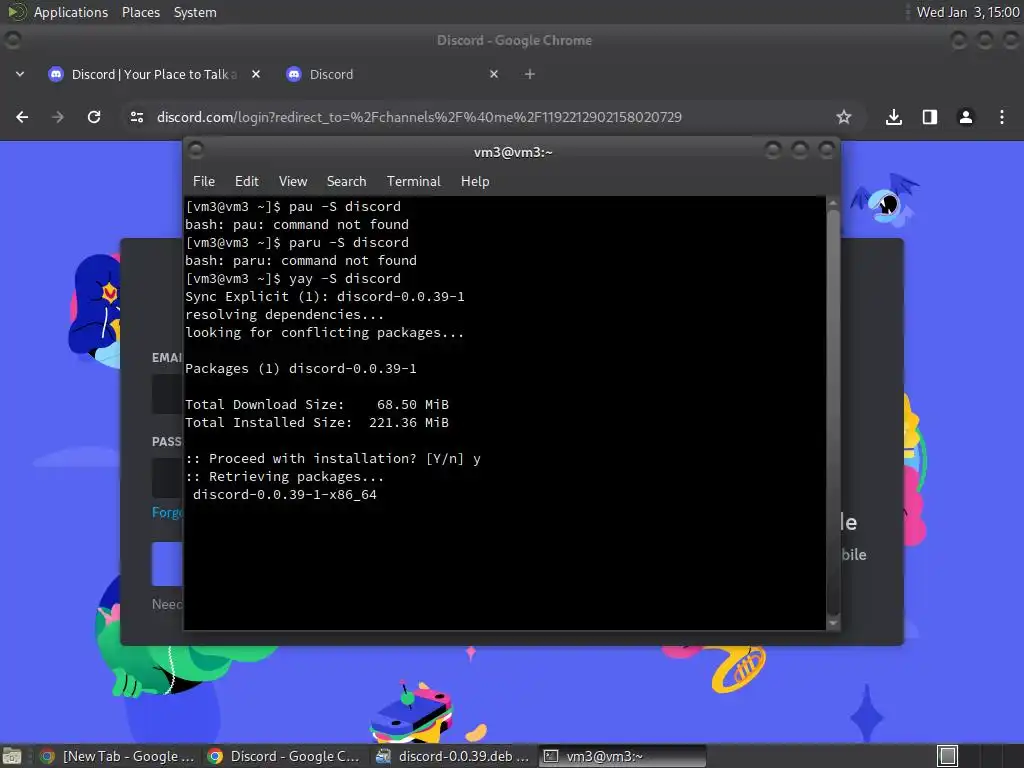Viewport: 1024px width, 768px height.
Task: Switch to '[New Tab - Google' taskbar window
Action: point(116,756)
